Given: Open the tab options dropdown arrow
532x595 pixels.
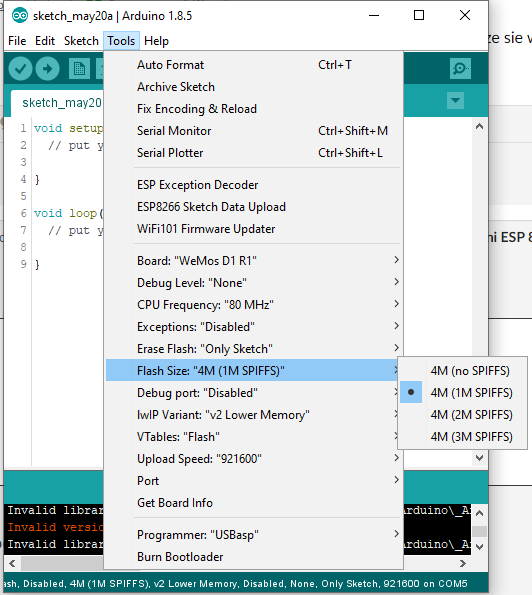Looking at the screenshot, I should coord(455,101).
